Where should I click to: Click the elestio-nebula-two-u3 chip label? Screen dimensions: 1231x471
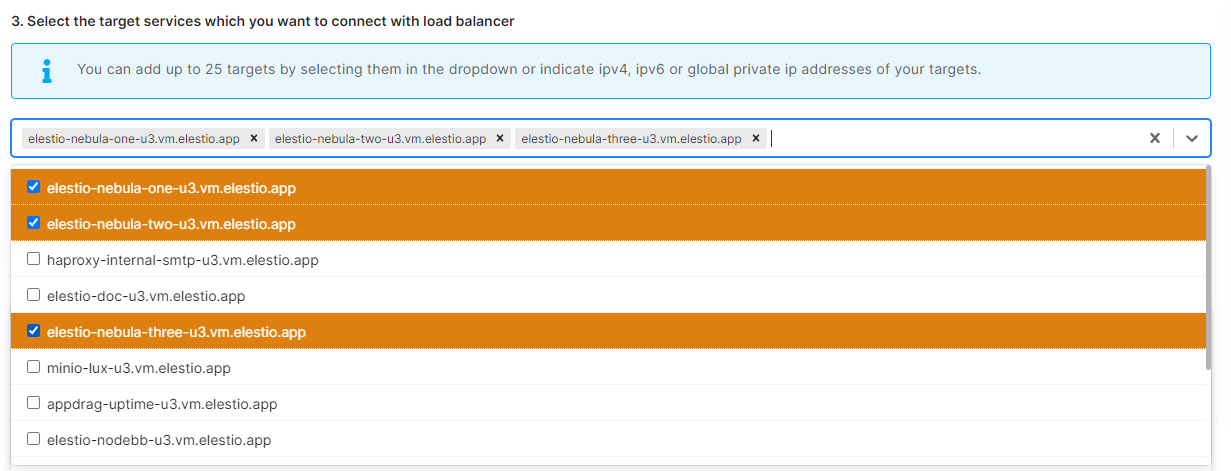click(x=380, y=139)
